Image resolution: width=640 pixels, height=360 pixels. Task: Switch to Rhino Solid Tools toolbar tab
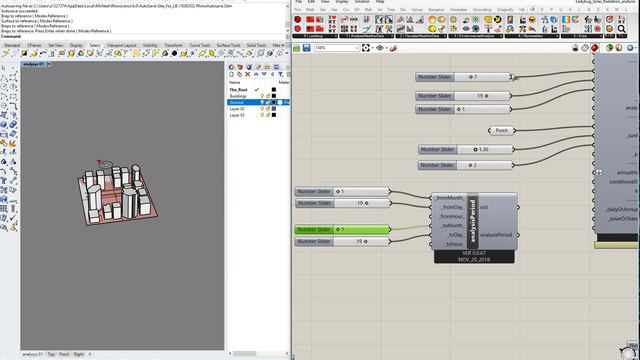click(256, 45)
